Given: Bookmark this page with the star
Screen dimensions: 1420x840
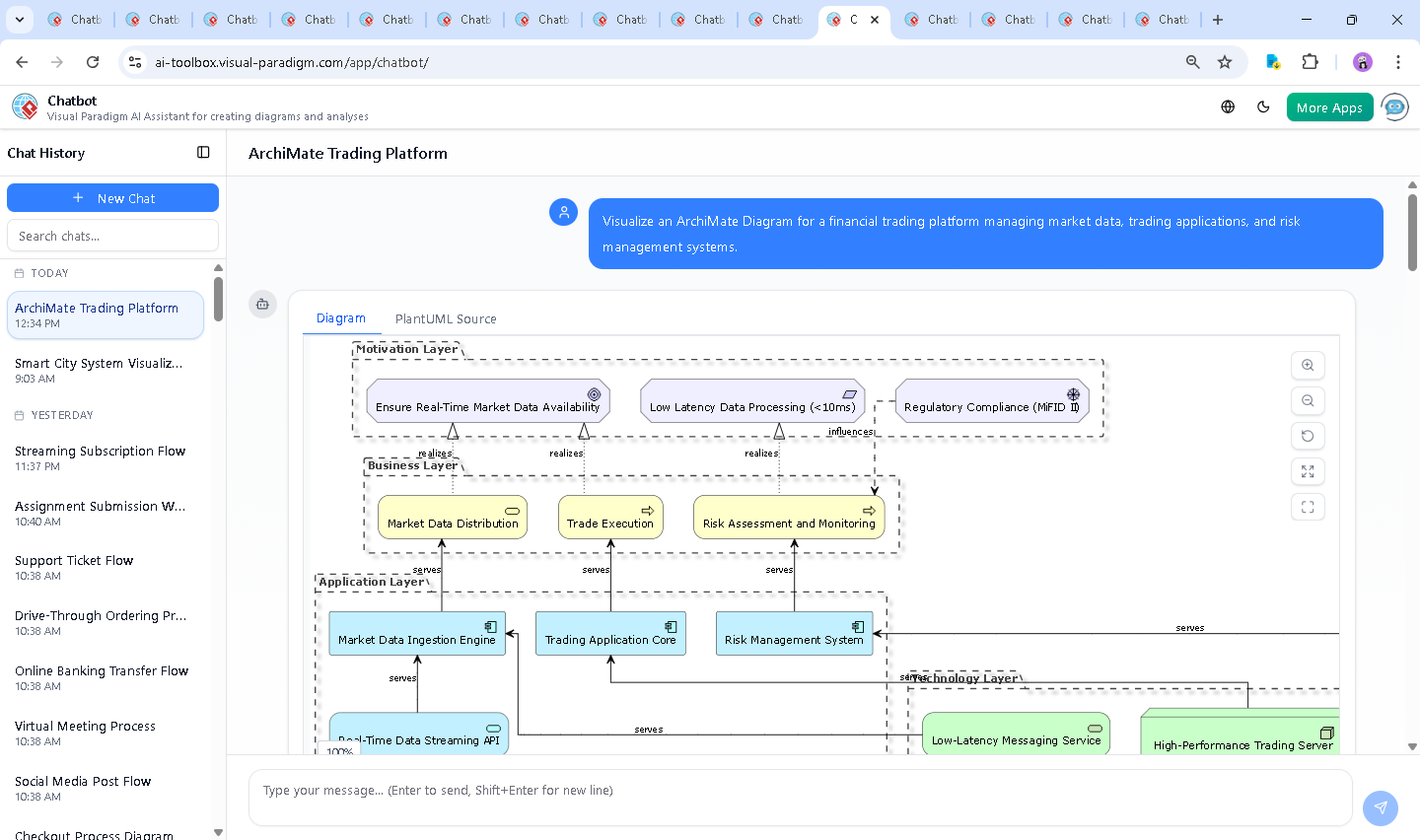Looking at the screenshot, I should pyautogui.click(x=1225, y=61).
